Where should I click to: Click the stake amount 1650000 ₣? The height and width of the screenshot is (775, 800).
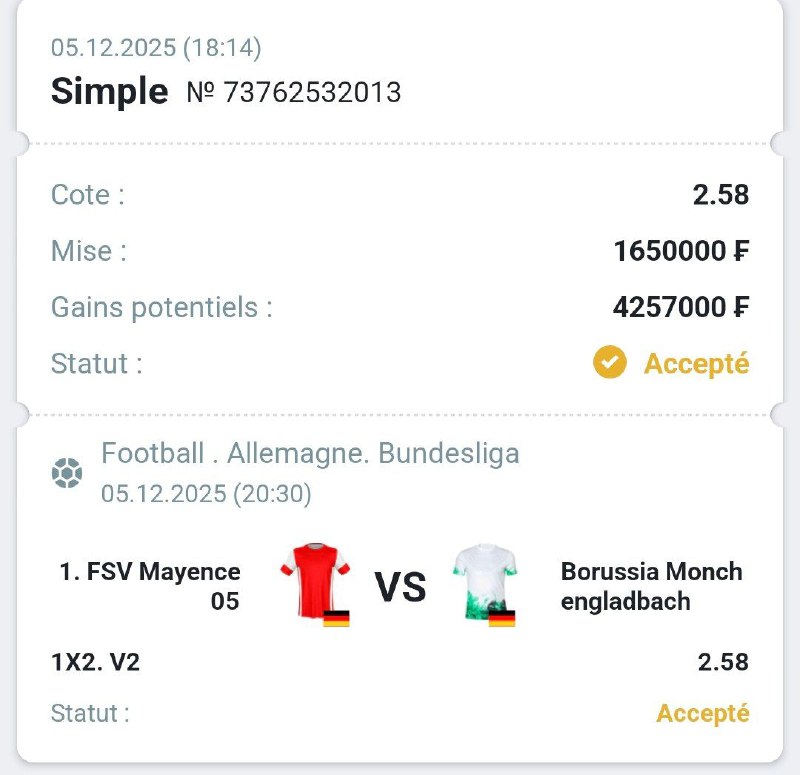(x=680, y=250)
